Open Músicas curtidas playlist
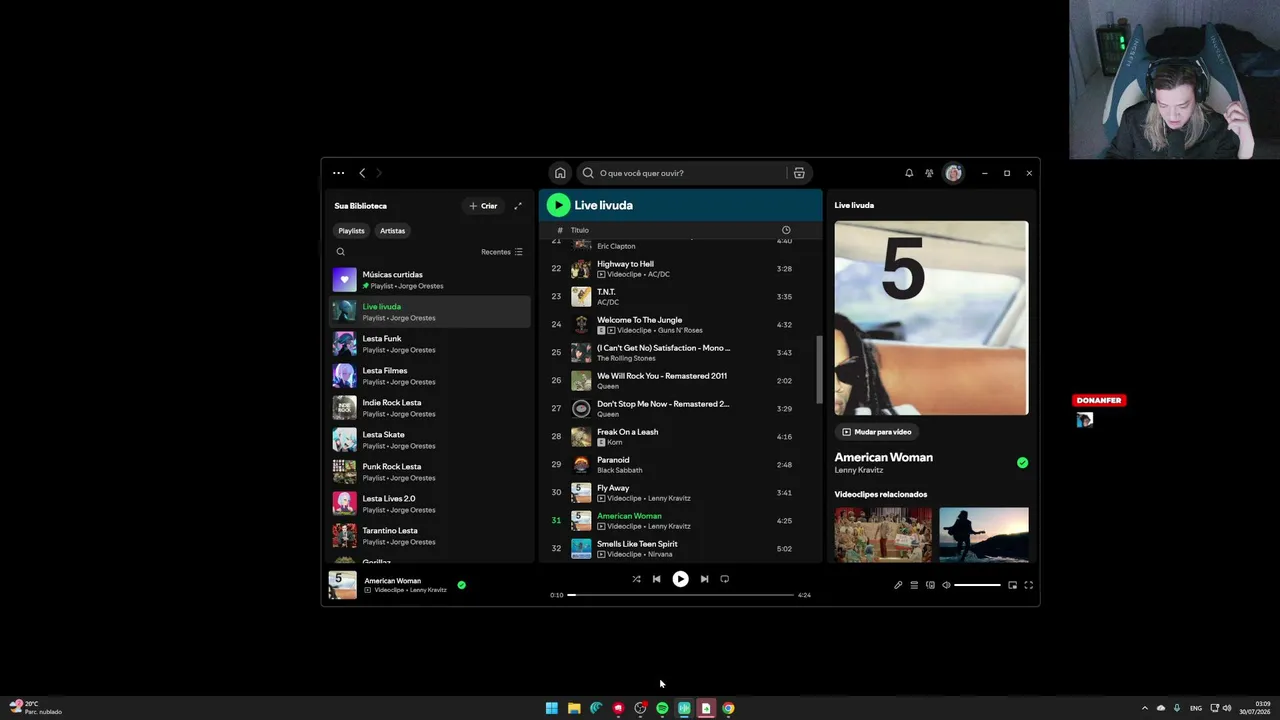1280x720 pixels. point(431,280)
